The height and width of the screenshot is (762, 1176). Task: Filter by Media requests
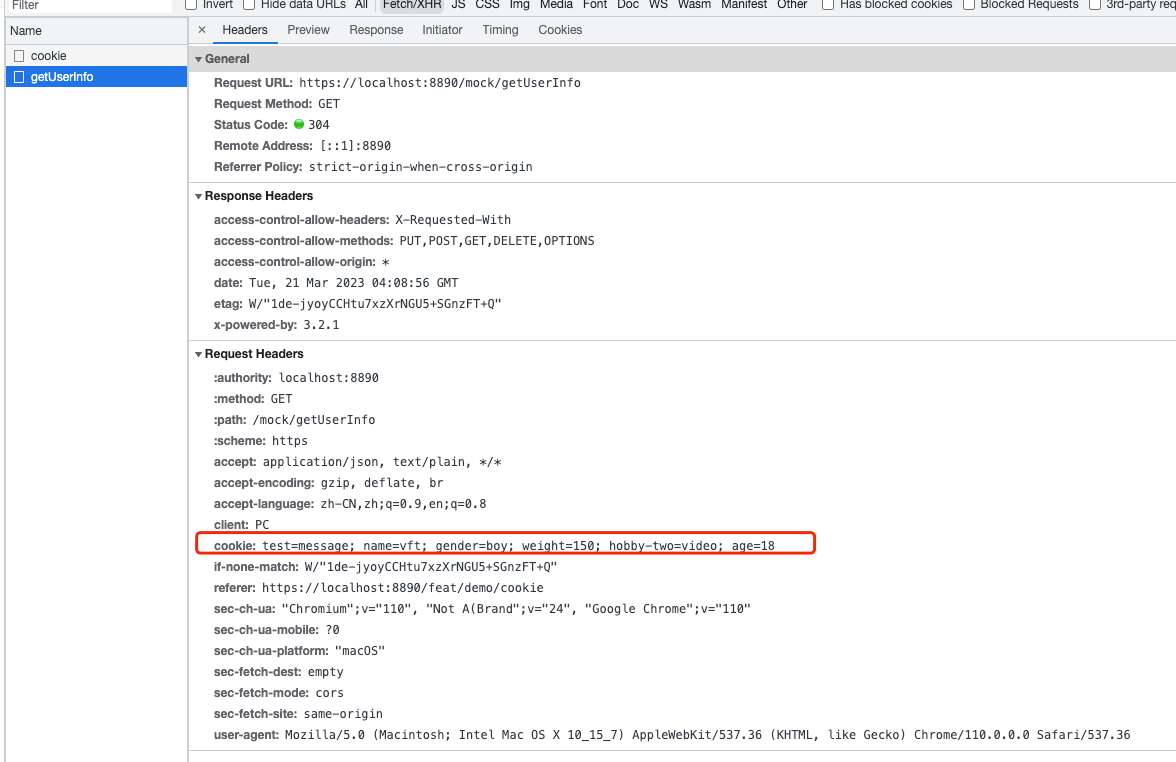click(556, 4)
